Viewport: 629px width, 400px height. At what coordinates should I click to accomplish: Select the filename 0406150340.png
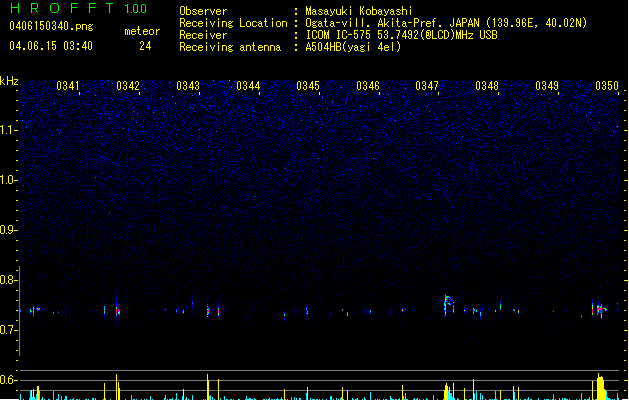51,26
